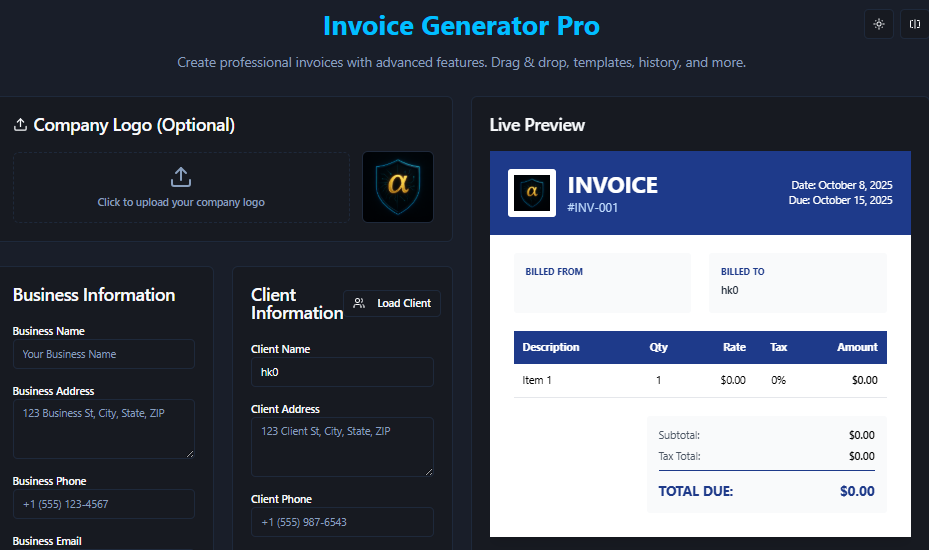The image size is (929, 550).
Task: Focus the Business Address text area
Action: [x=104, y=429]
